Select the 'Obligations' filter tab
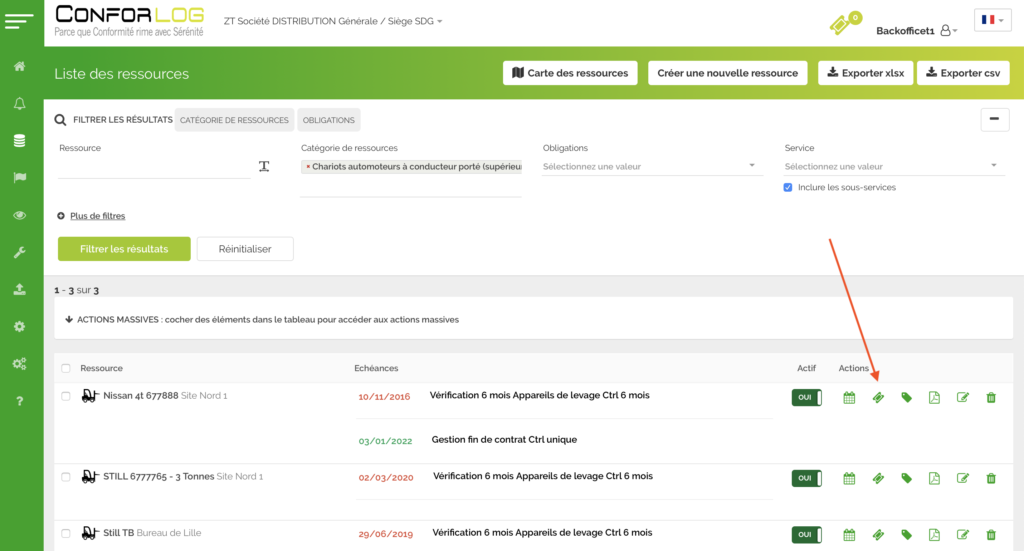 329,120
